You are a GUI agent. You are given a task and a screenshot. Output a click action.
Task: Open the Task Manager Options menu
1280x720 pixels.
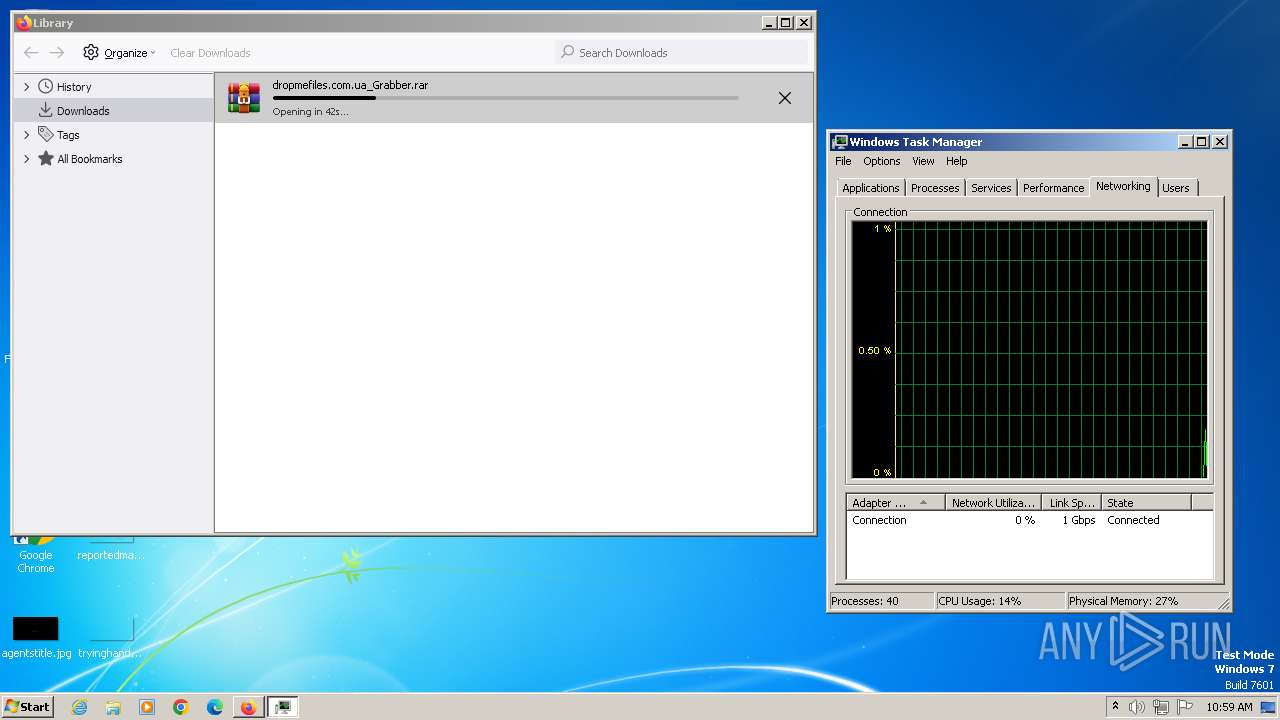click(882, 161)
